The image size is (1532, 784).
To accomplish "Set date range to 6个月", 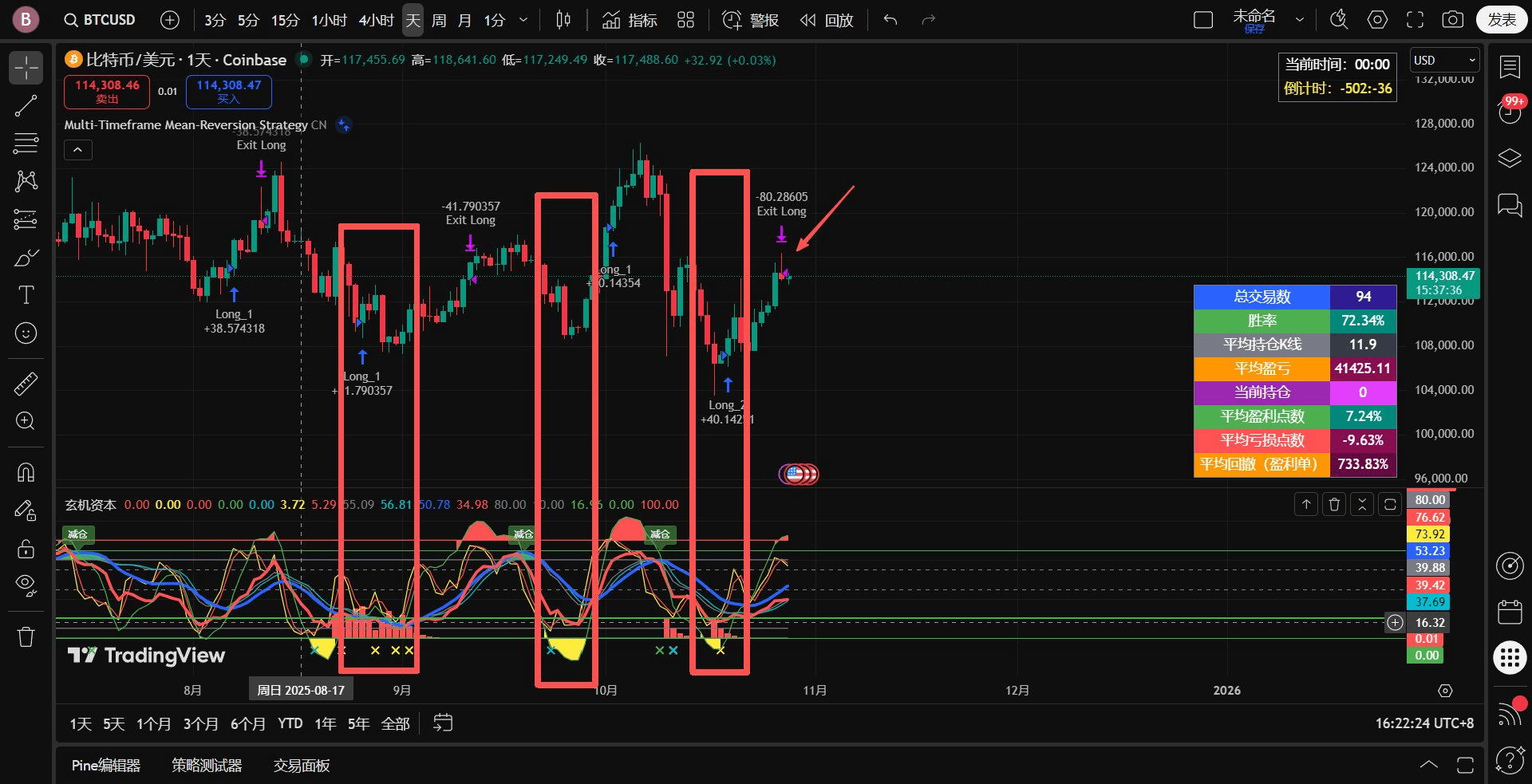I will [x=247, y=723].
